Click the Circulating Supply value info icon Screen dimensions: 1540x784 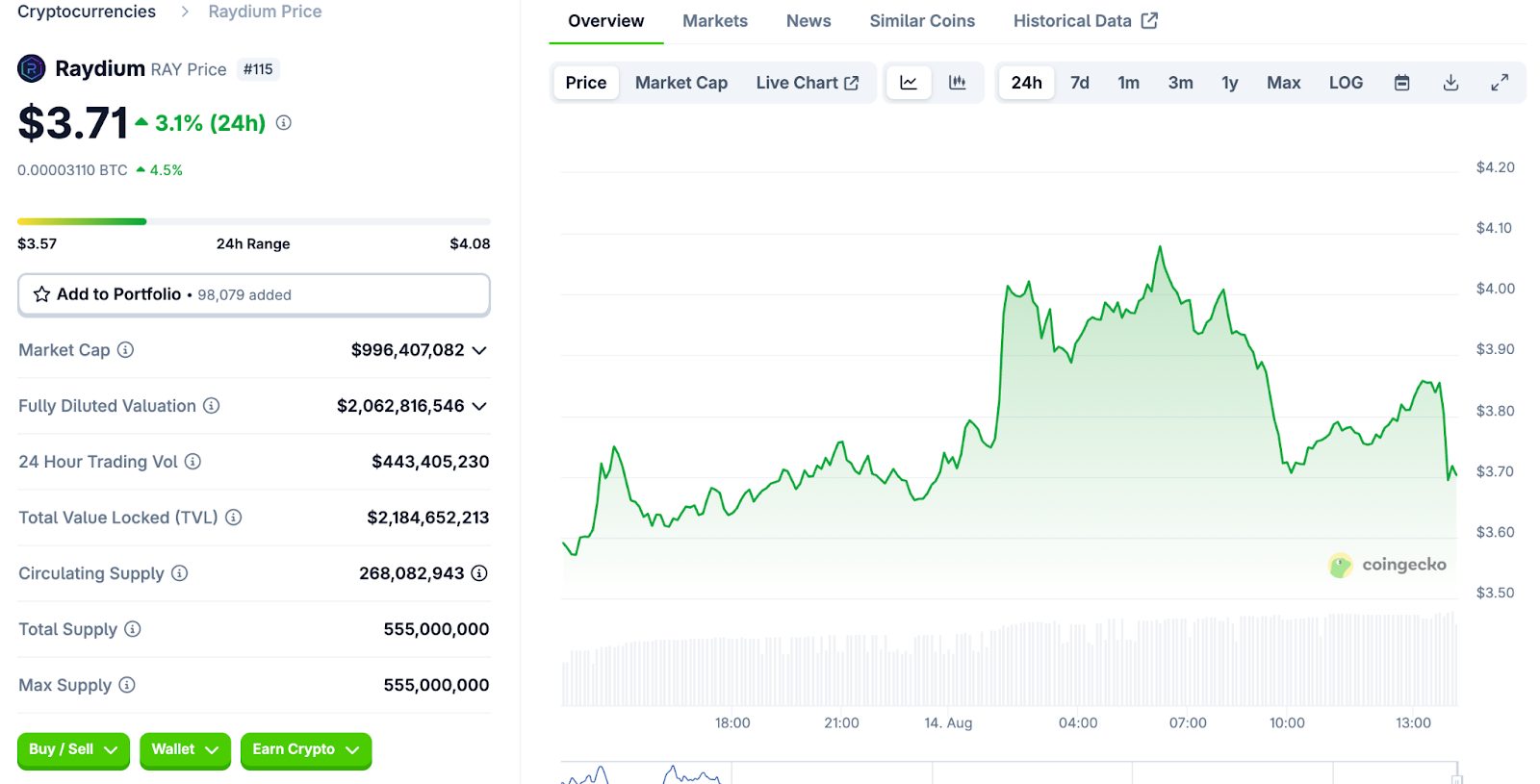[x=479, y=573]
